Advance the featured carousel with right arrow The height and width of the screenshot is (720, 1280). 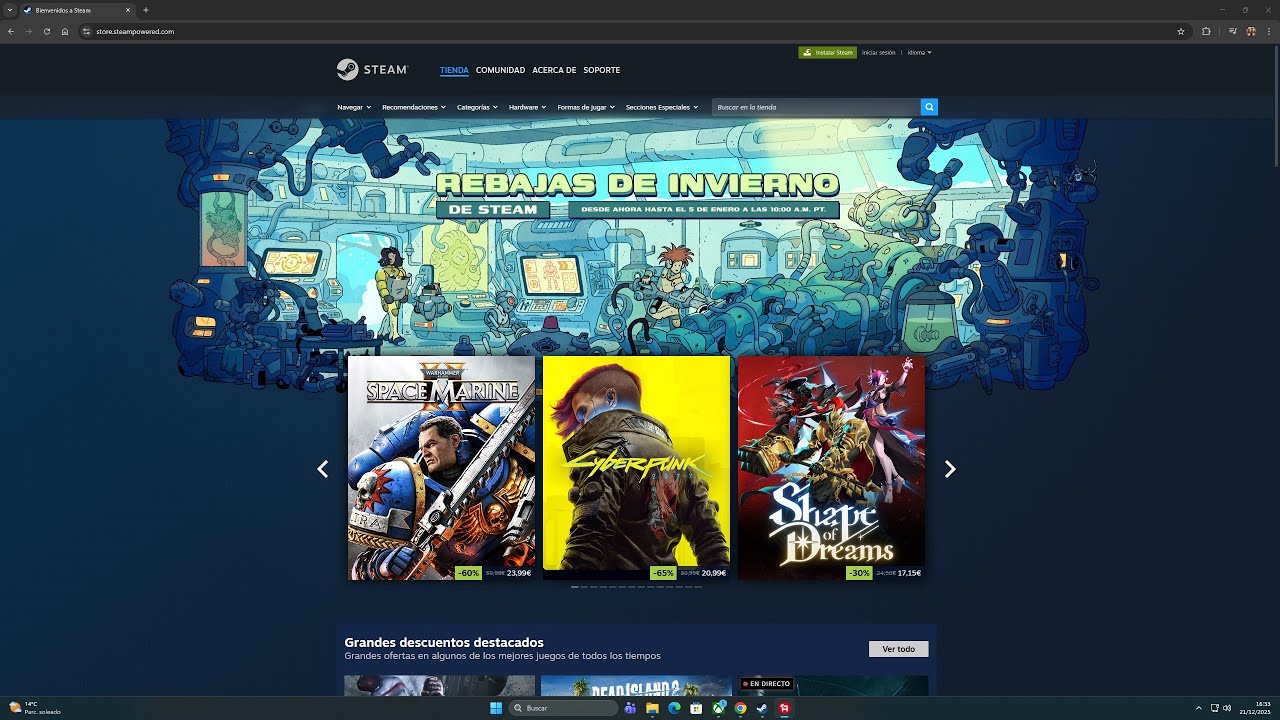(x=950, y=469)
